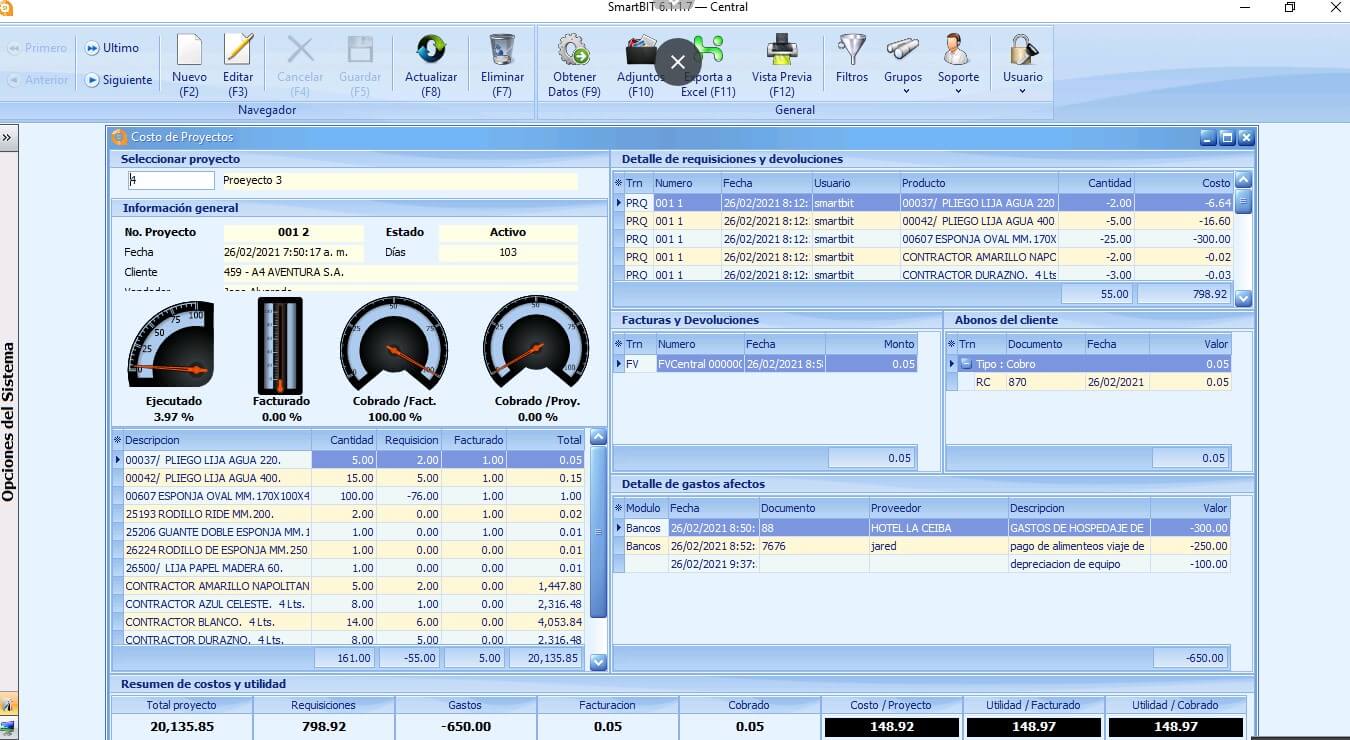Select the RC 870 payment row
Image resolution: width=1350 pixels, height=740 pixels.
tap(1089, 382)
